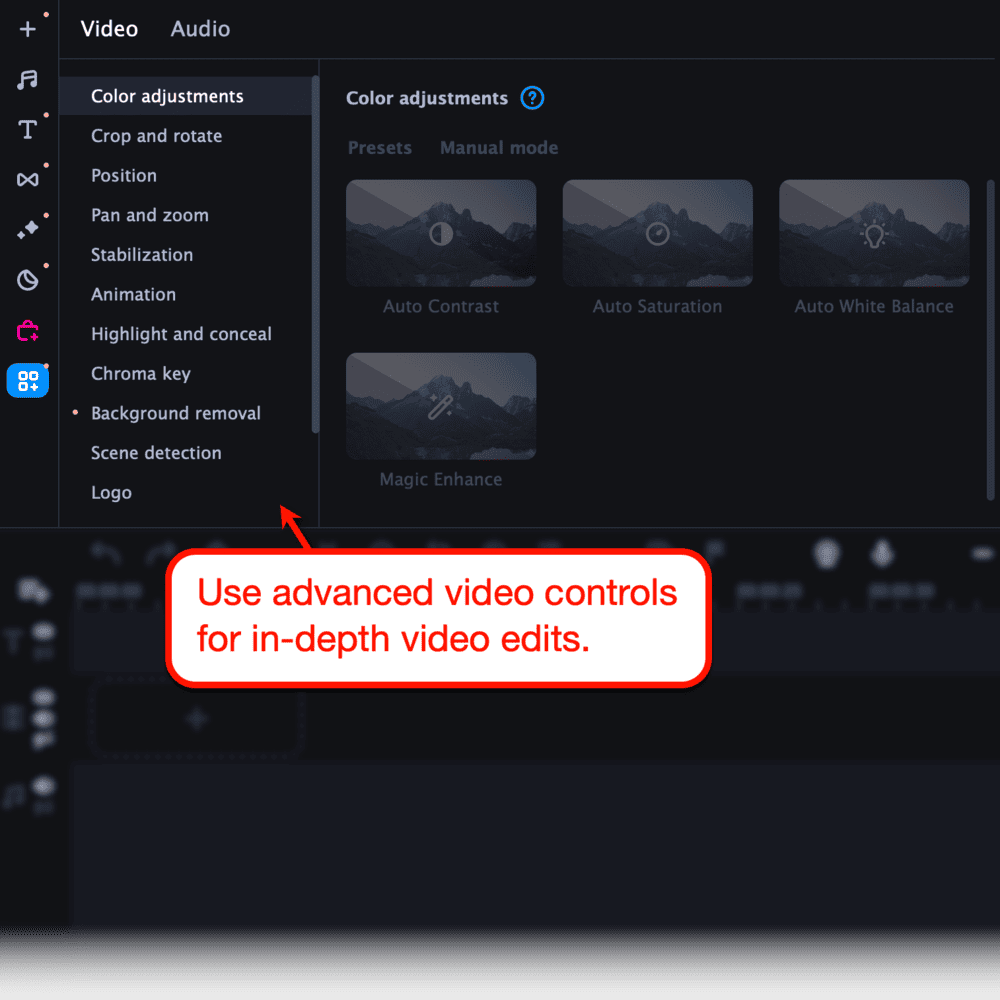Open the Sounds music note panel
The height and width of the screenshot is (1000, 1000).
tap(28, 80)
